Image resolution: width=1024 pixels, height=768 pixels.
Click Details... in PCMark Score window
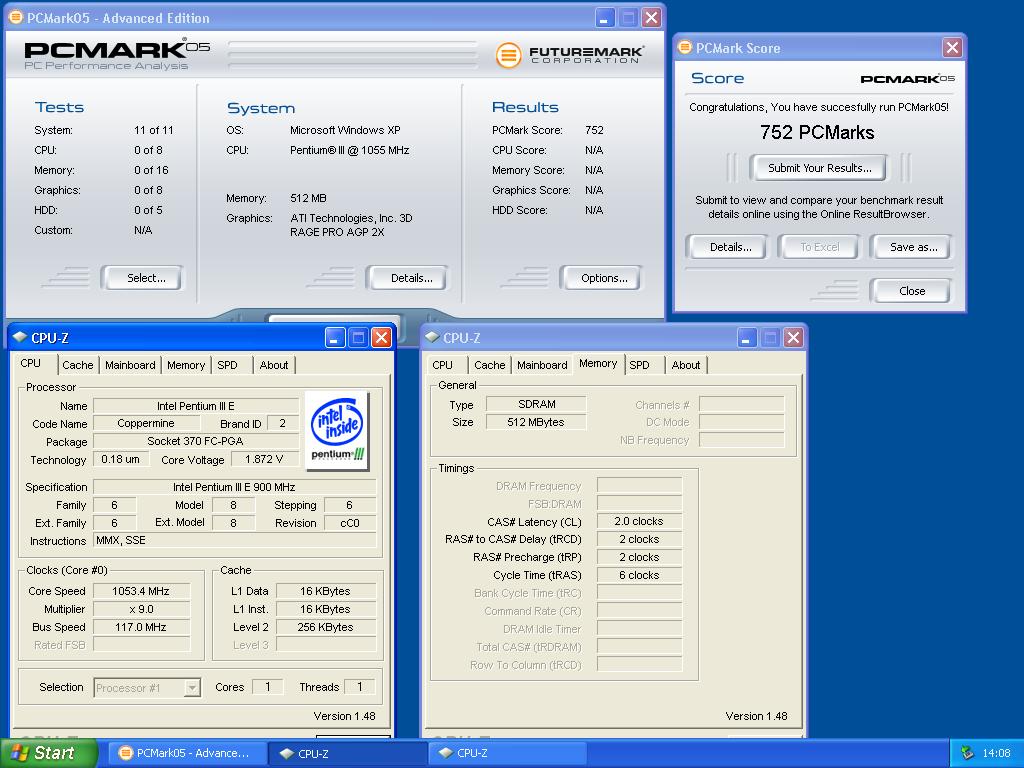(727, 247)
